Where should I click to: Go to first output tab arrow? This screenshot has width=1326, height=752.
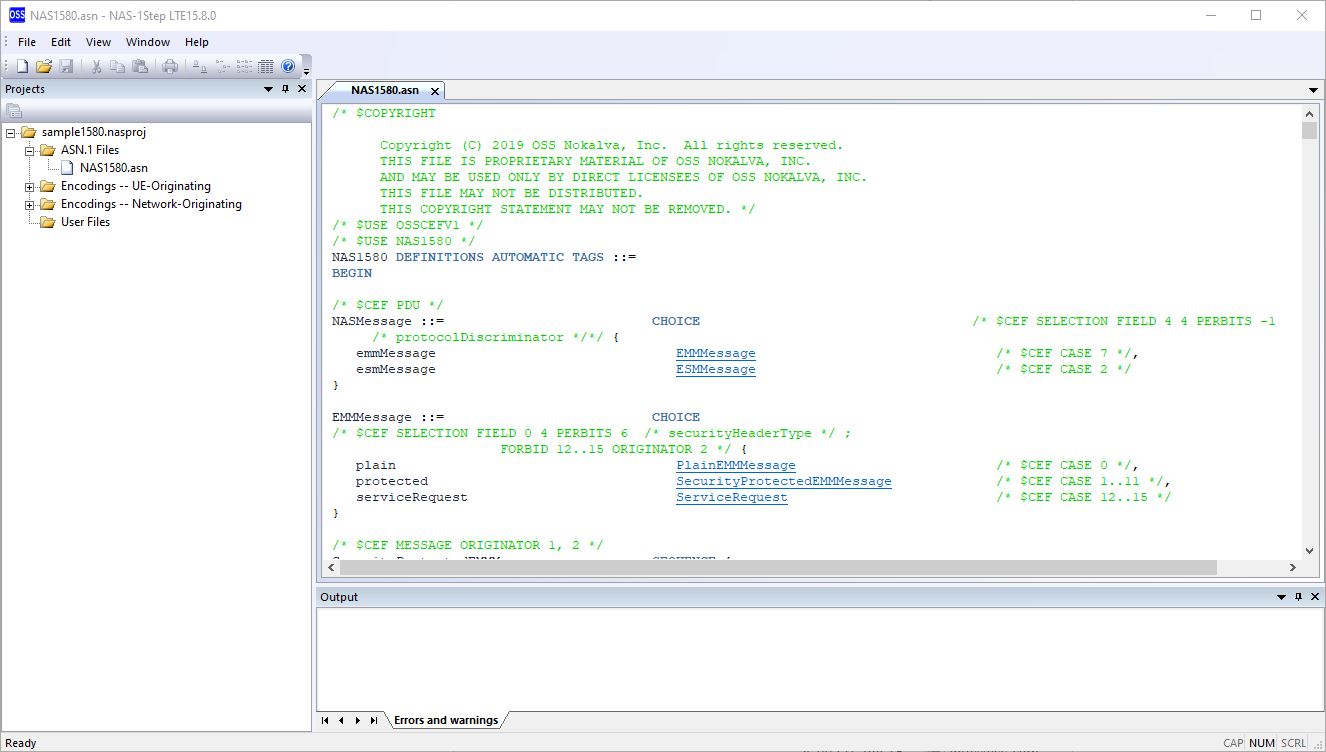[325, 720]
